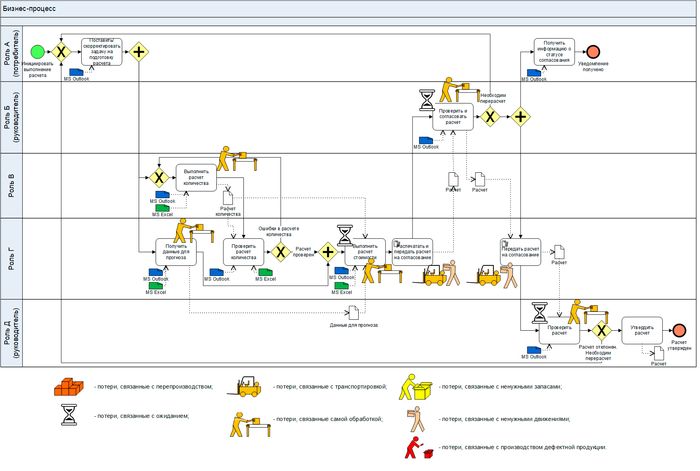Click the 'Уведомление получено' red end event

pos(593,51)
